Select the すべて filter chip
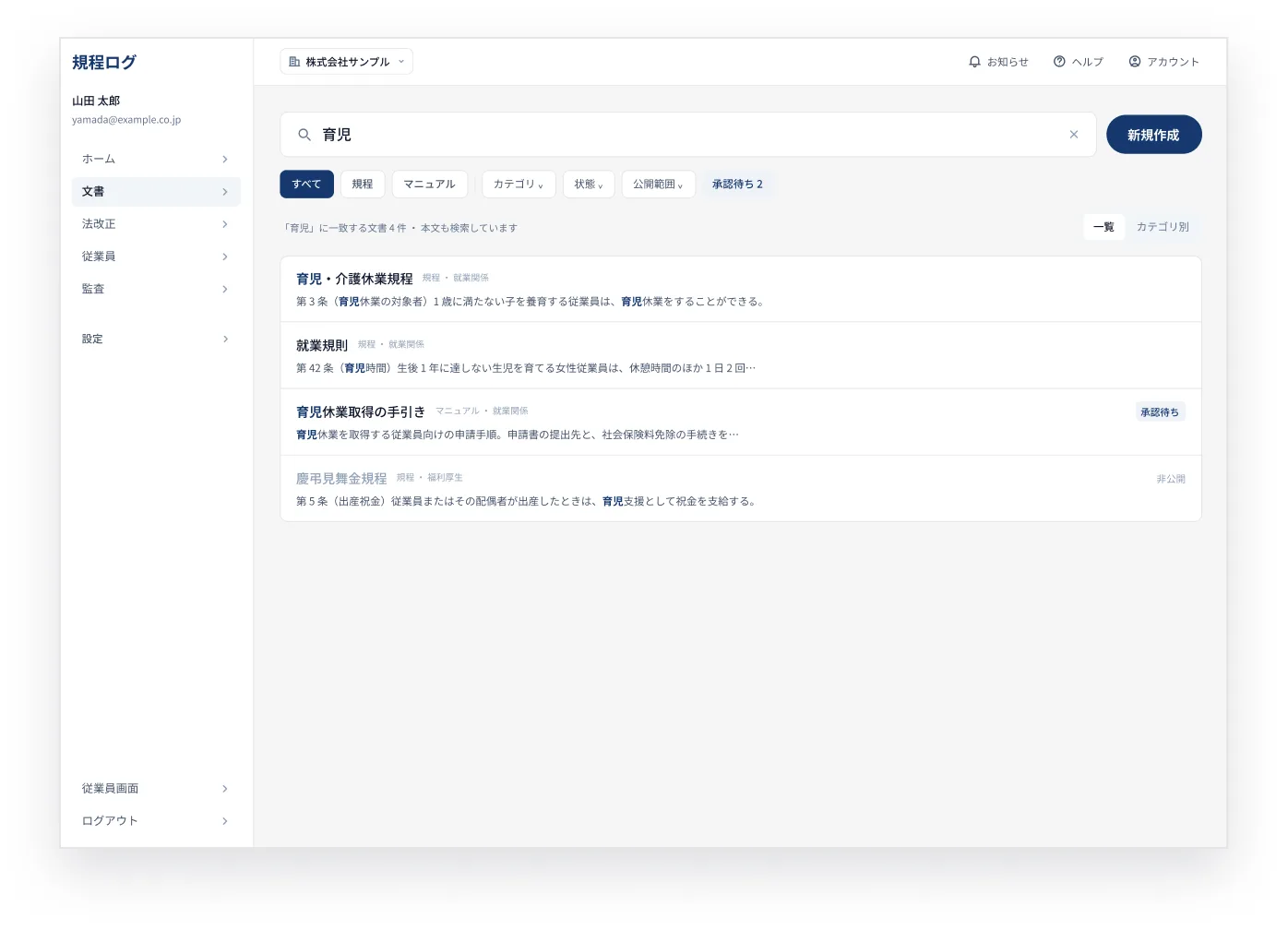Viewport: 1288px width, 930px height. click(x=306, y=185)
